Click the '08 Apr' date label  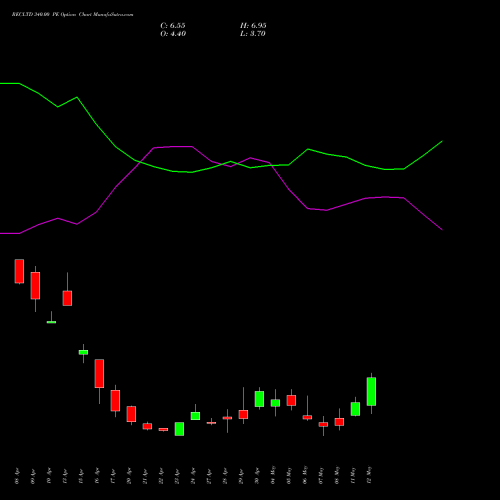pyautogui.click(x=17, y=476)
